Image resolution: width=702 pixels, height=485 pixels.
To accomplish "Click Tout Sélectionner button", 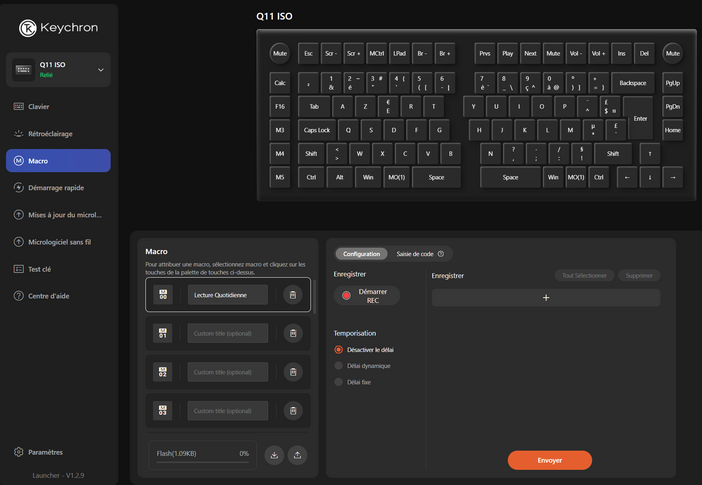I will 584,275.
